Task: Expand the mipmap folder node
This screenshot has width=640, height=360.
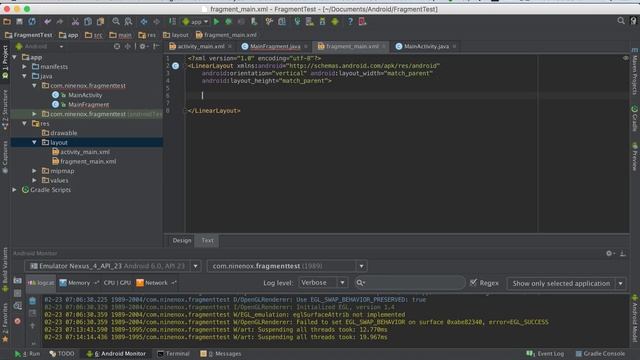Action: pyautogui.click(x=35, y=171)
